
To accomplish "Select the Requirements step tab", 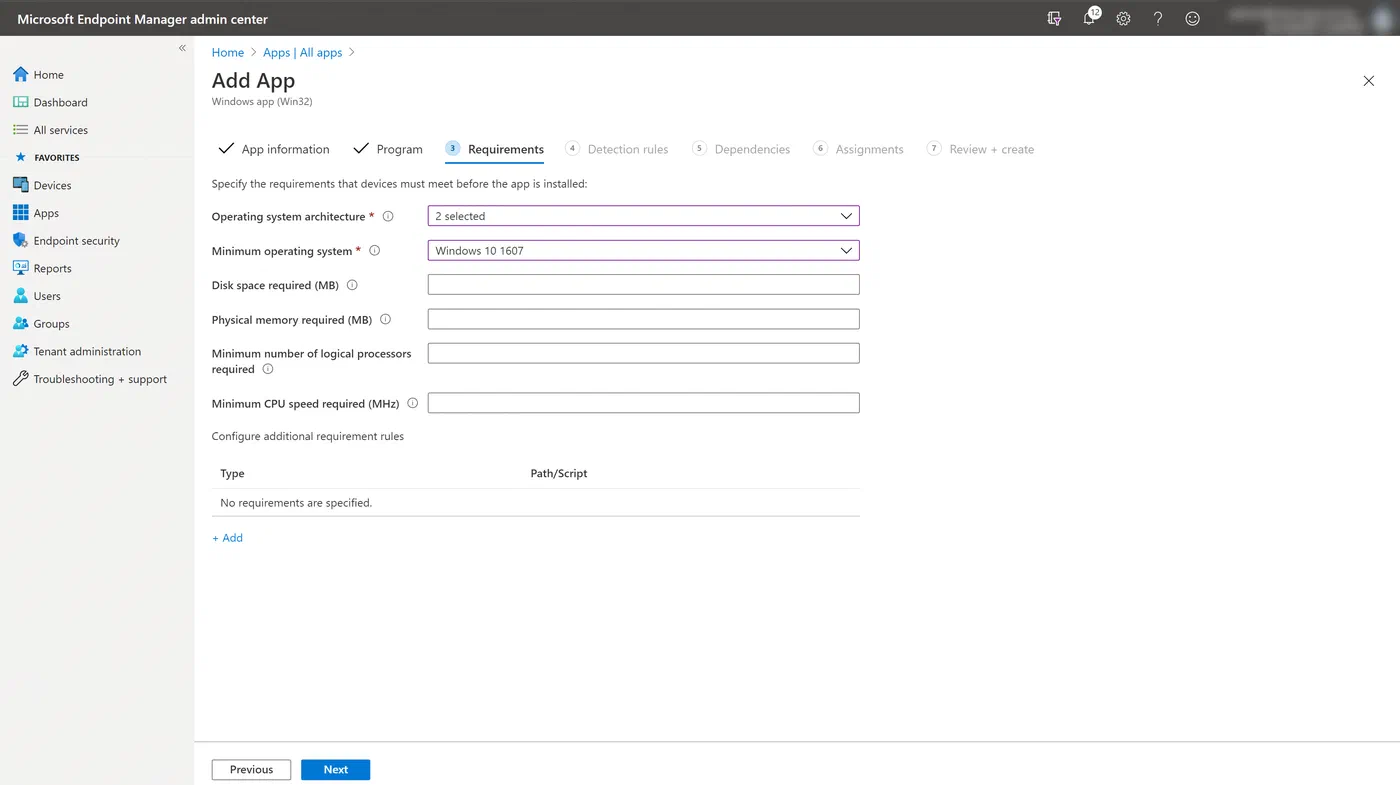I will pyautogui.click(x=495, y=149).
